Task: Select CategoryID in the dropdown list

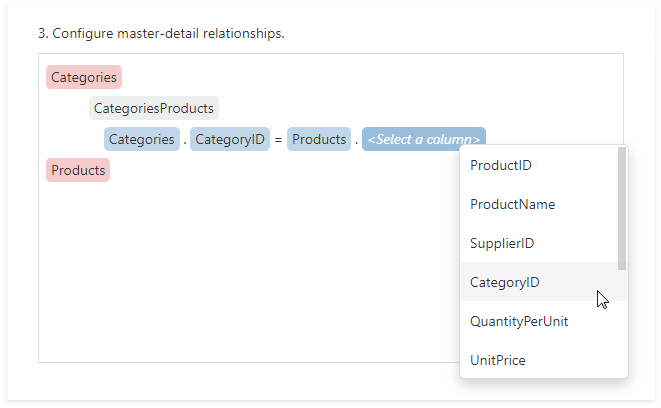Action: pyautogui.click(x=504, y=282)
